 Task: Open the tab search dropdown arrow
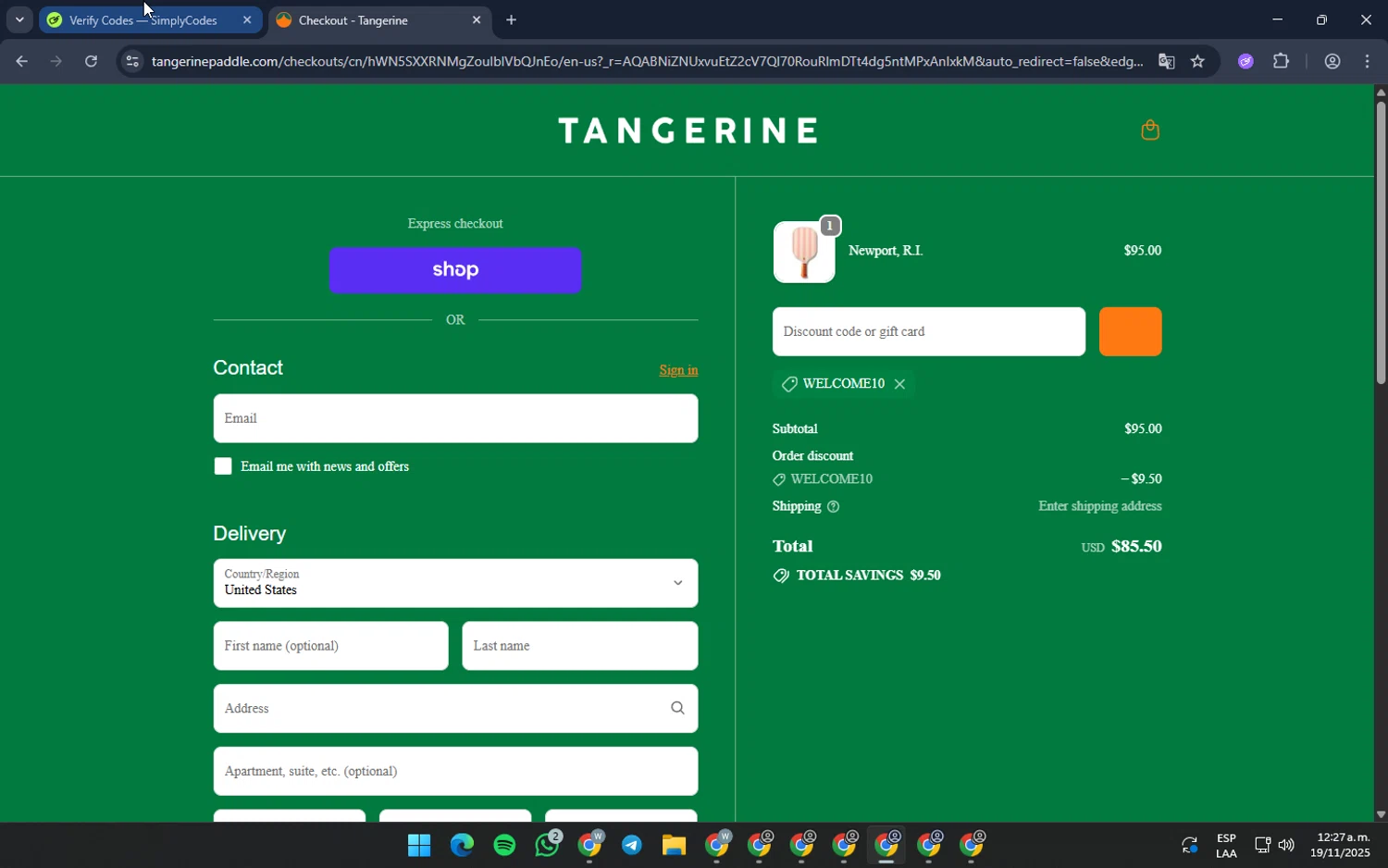click(x=19, y=20)
